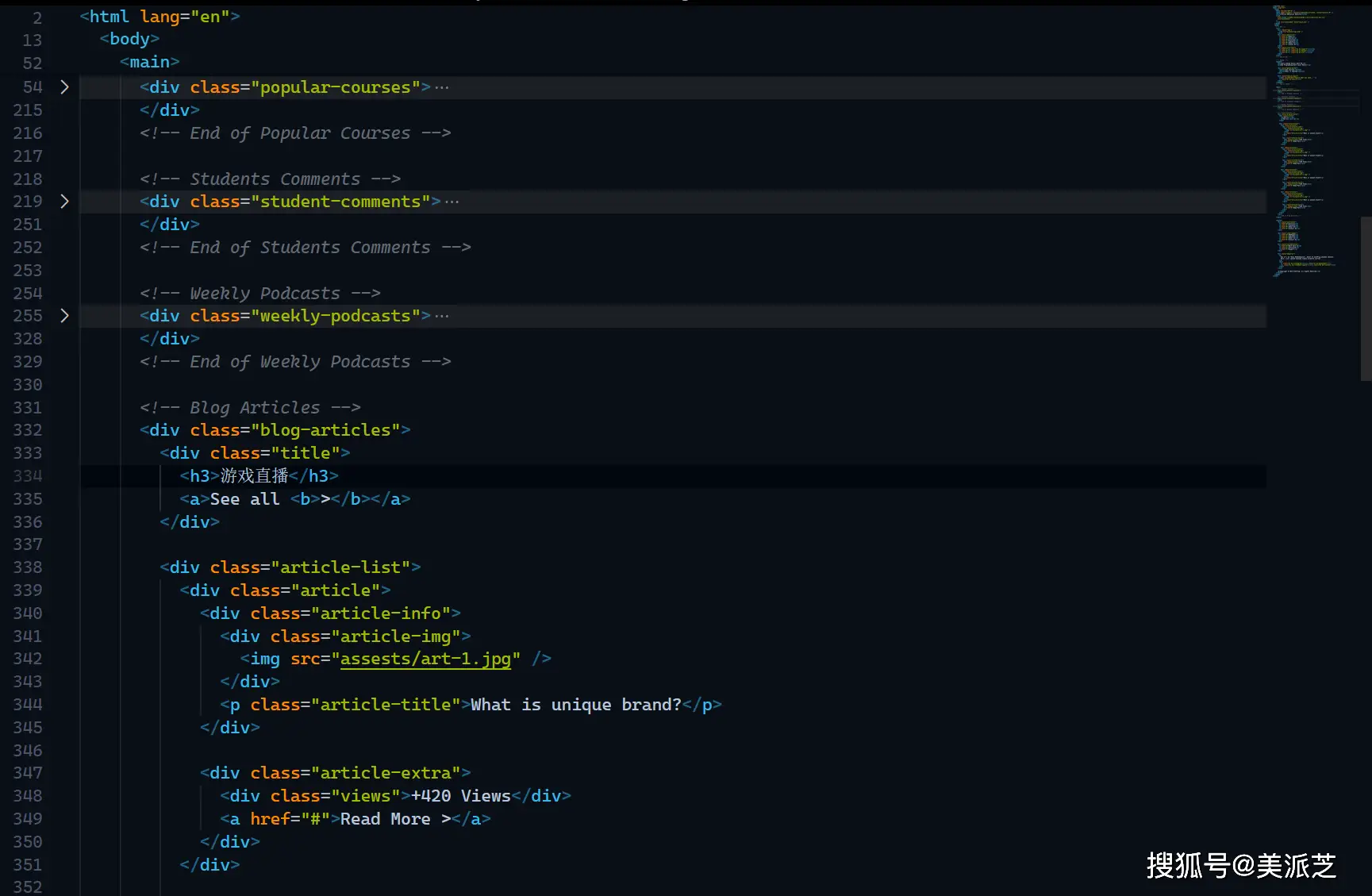Viewport: 1372px width, 896px height.
Task: Click the article-list class value
Action: [340, 567]
